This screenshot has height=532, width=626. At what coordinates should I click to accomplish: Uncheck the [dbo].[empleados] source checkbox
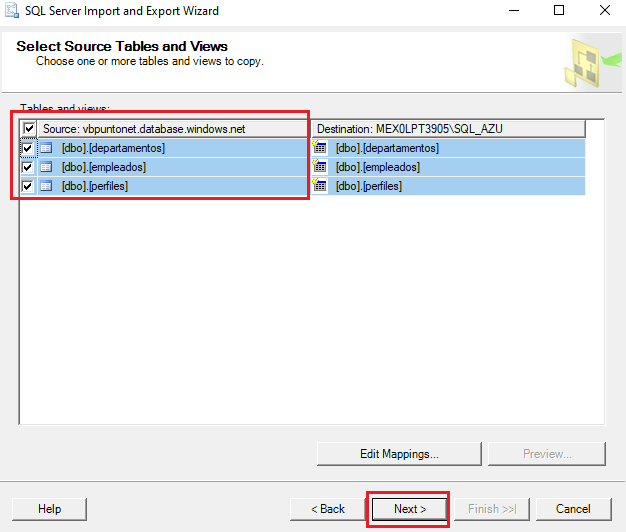pos(28,167)
